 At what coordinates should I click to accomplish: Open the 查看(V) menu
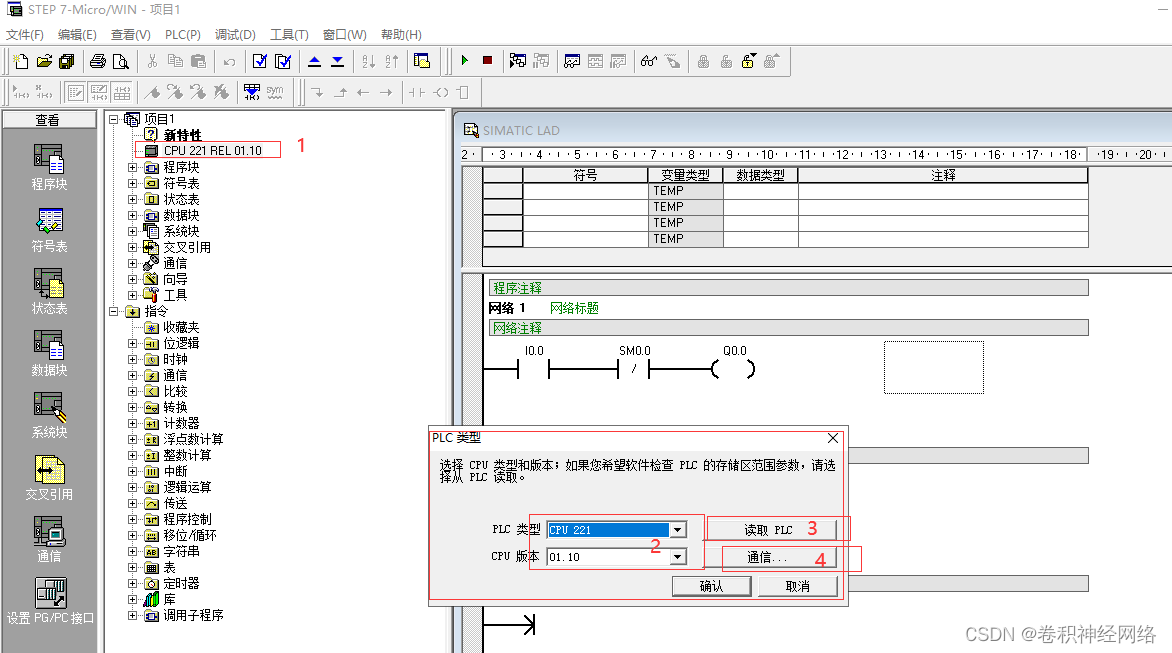(x=131, y=34)
